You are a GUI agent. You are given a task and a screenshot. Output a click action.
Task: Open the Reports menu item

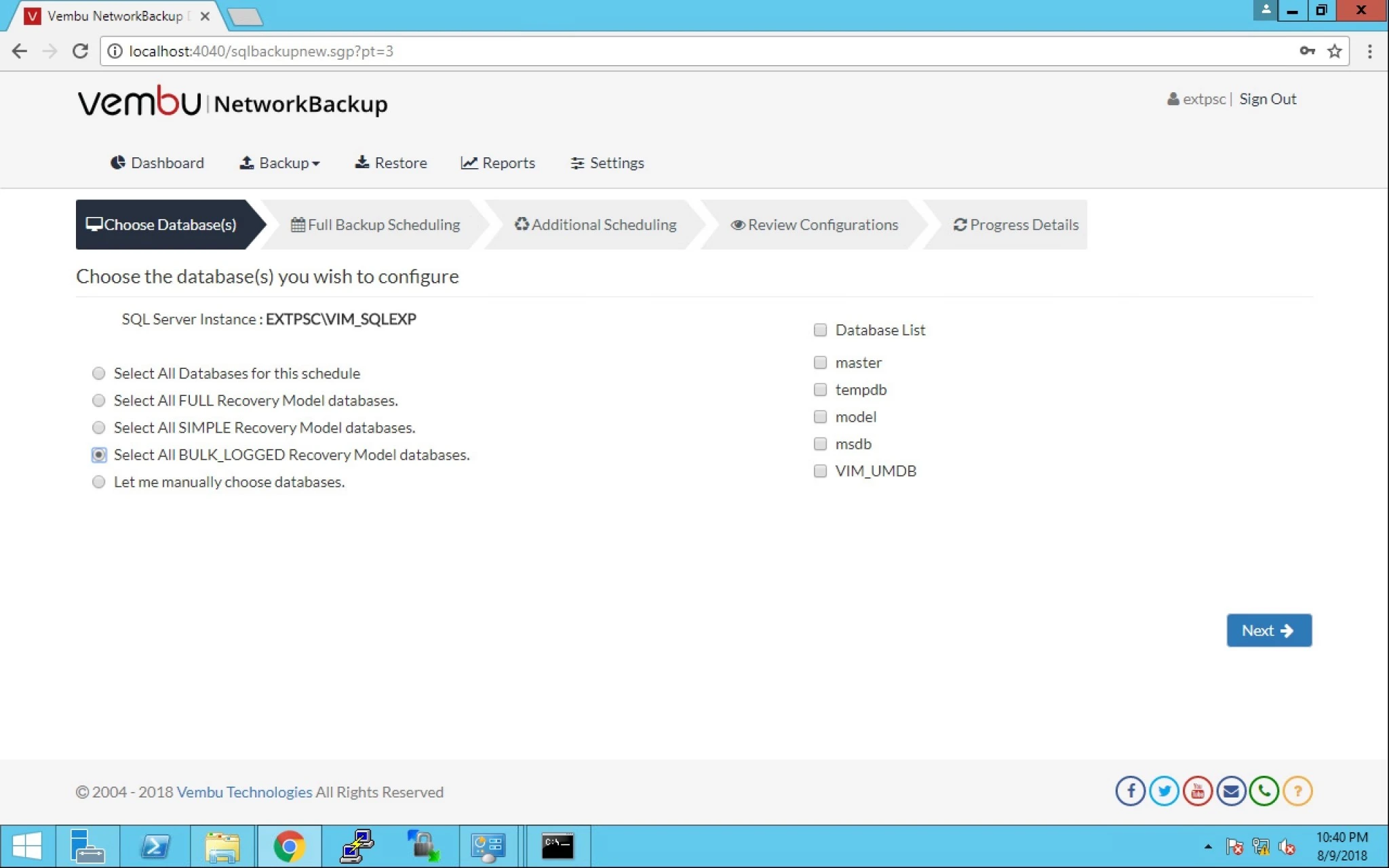(x=498, y=163)
